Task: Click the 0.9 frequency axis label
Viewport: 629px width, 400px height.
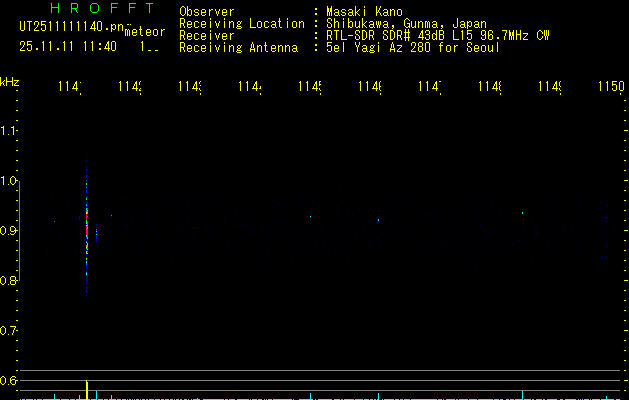Action: [x=8, y=231]
